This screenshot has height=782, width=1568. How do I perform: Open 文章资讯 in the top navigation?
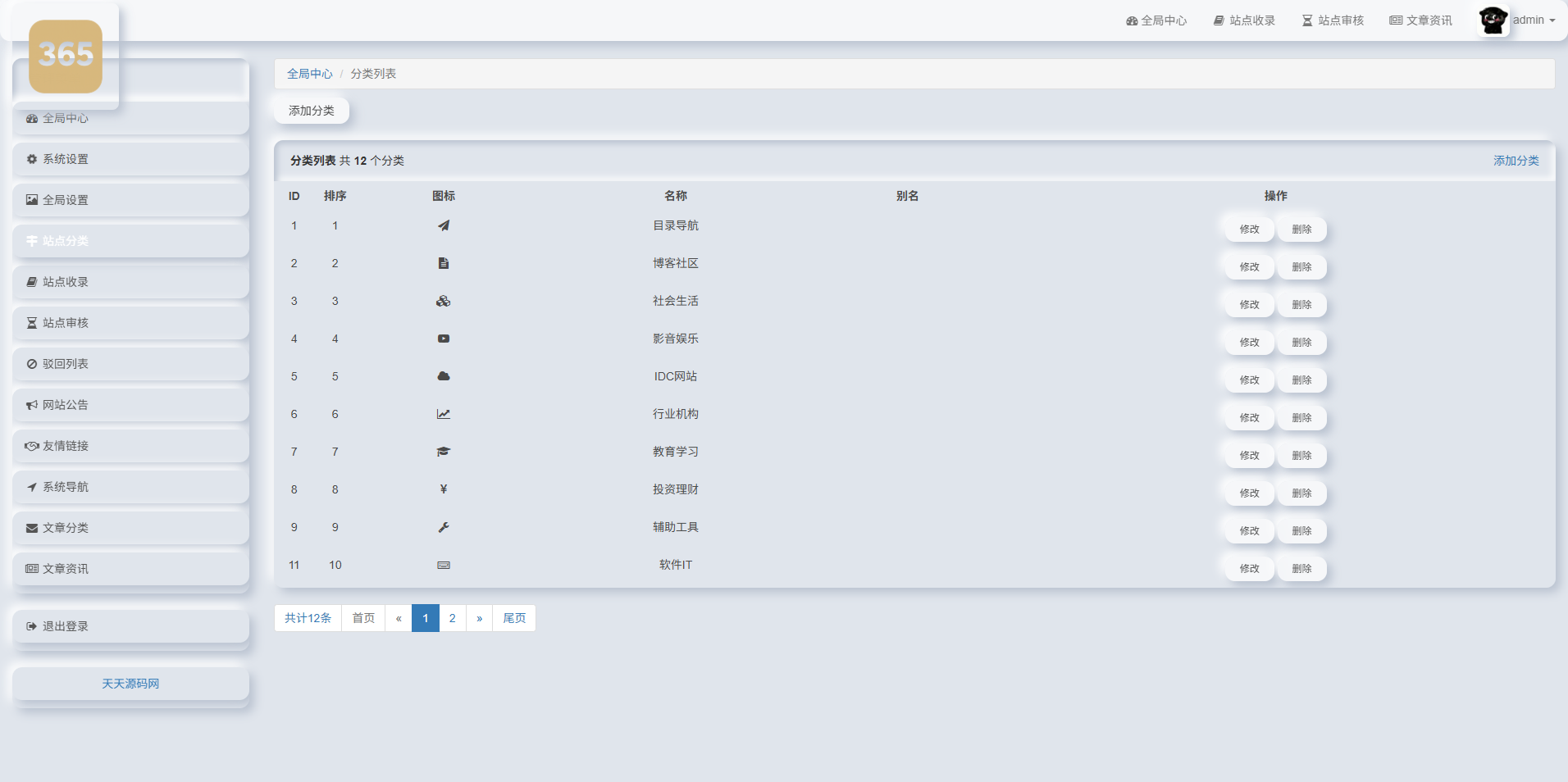[1420, 20]
